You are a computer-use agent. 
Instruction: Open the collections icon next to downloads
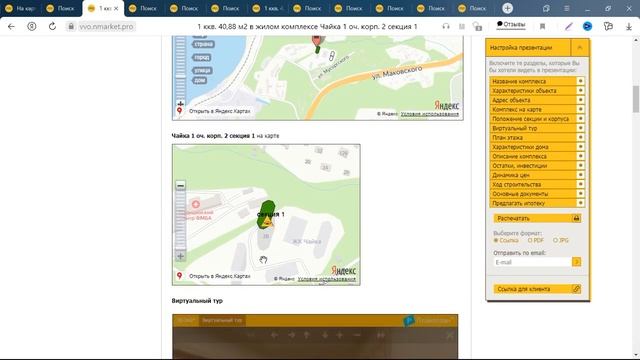point(608,27)
